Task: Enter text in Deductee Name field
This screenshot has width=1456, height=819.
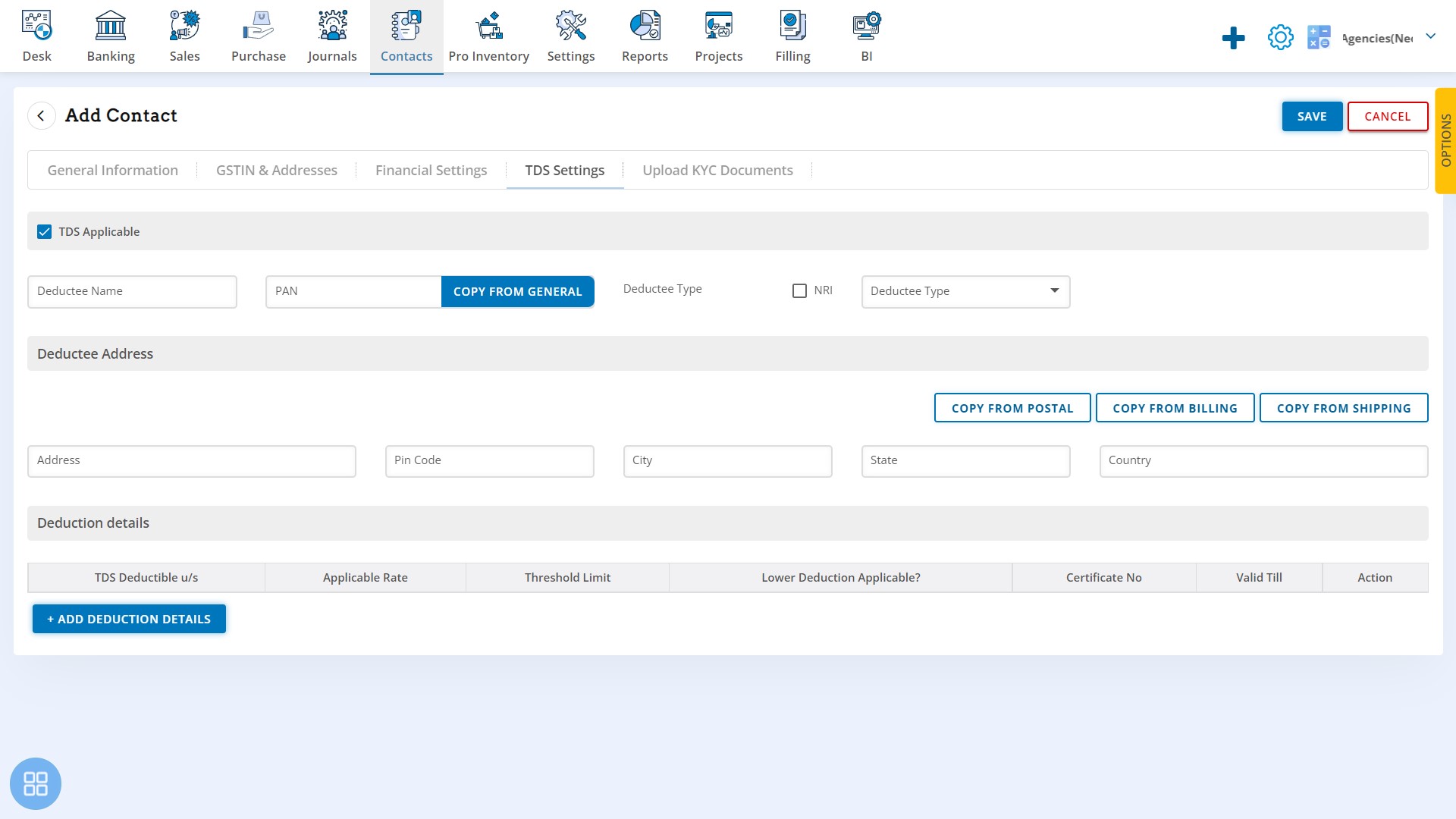Action: click(131, 291)
